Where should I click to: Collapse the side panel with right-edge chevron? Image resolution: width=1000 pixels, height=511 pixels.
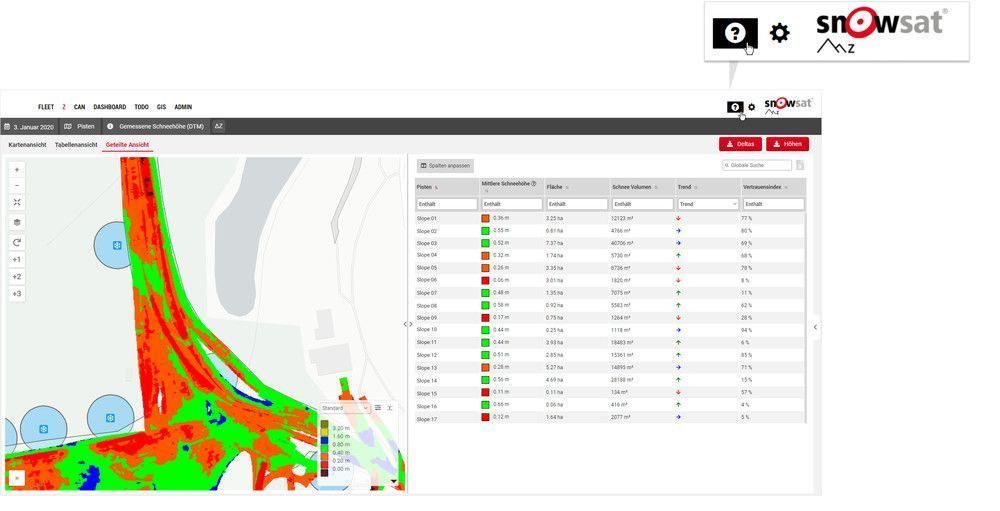point(815,327)
